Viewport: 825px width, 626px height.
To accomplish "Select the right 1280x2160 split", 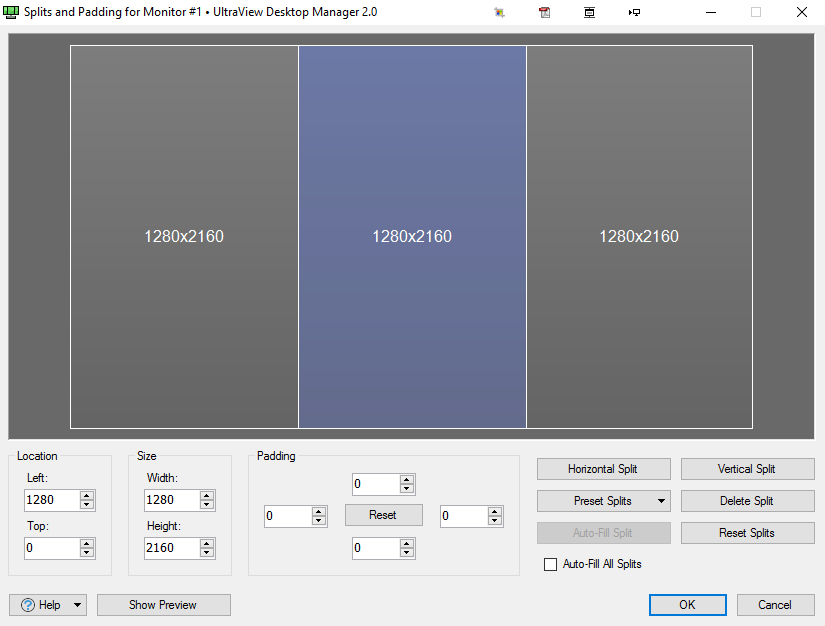I will pyautogui.click(x=639, y=237).
